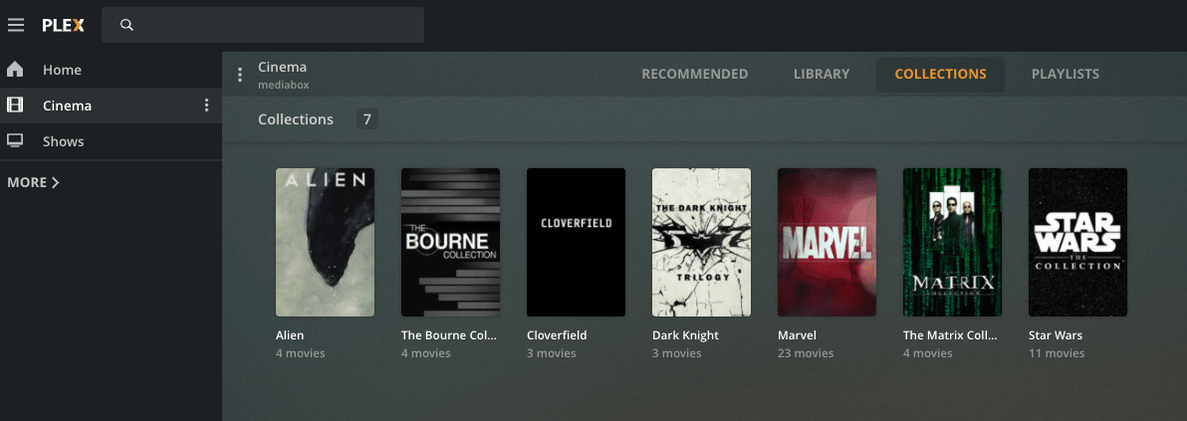Click "4 movies" under The Matrix Coll...
The height and width of the screenshot is (421, 1187).
pyautogui.click(x=928, y=354)
